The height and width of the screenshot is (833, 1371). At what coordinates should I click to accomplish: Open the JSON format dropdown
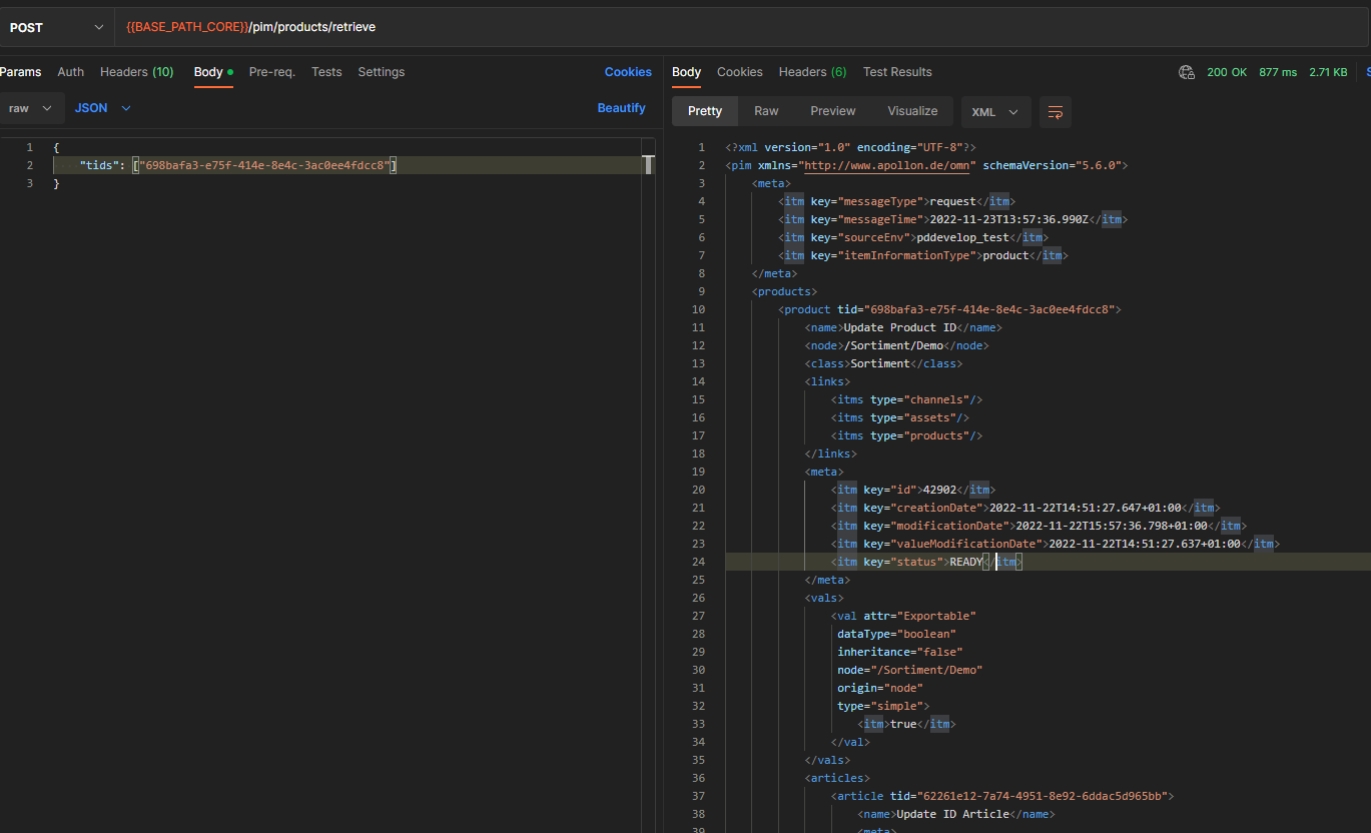click(102, 108)
